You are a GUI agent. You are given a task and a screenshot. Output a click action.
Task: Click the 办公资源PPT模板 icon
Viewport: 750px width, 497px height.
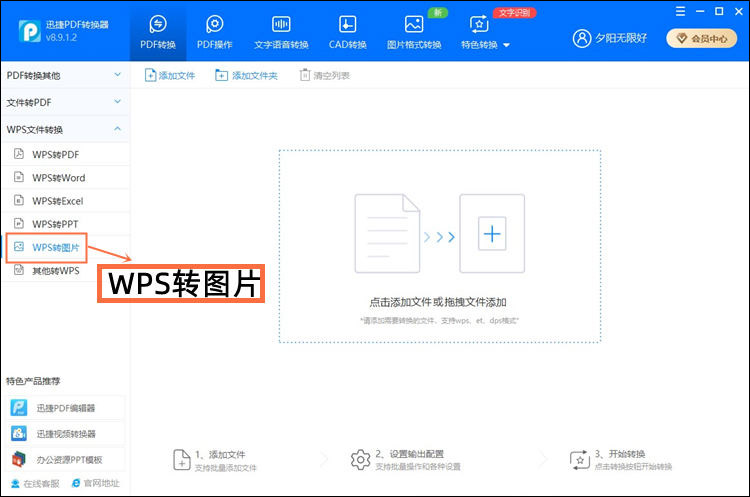[19, 459]
